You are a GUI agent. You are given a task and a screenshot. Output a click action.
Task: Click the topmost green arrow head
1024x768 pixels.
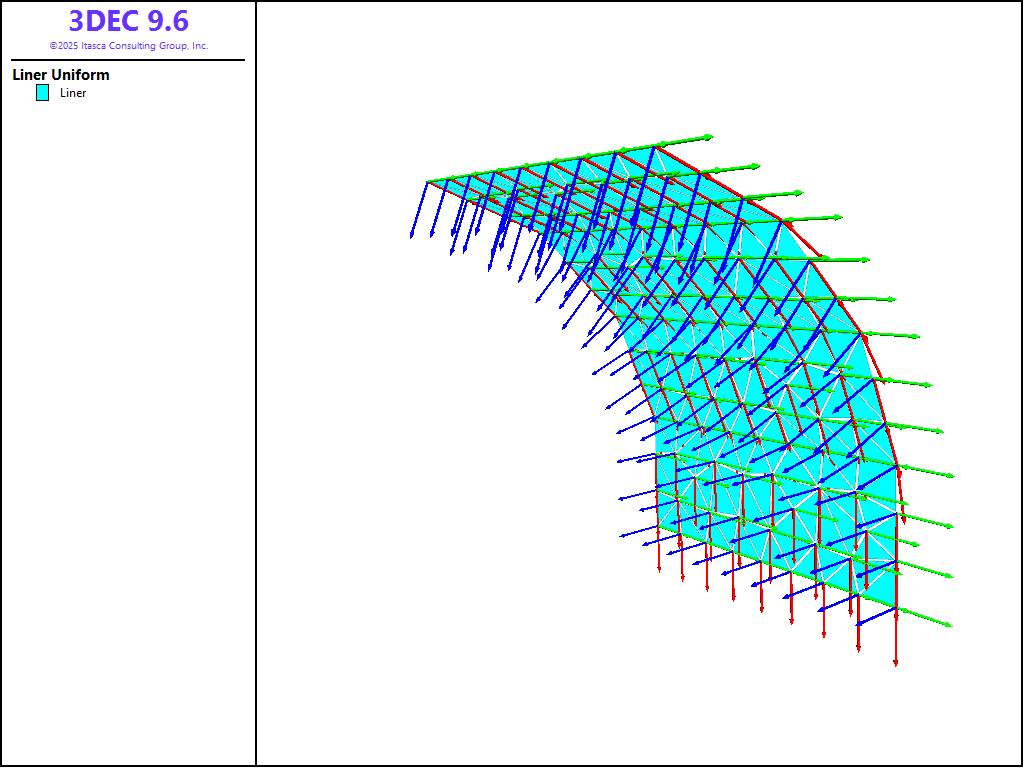[x=709, y=137]
